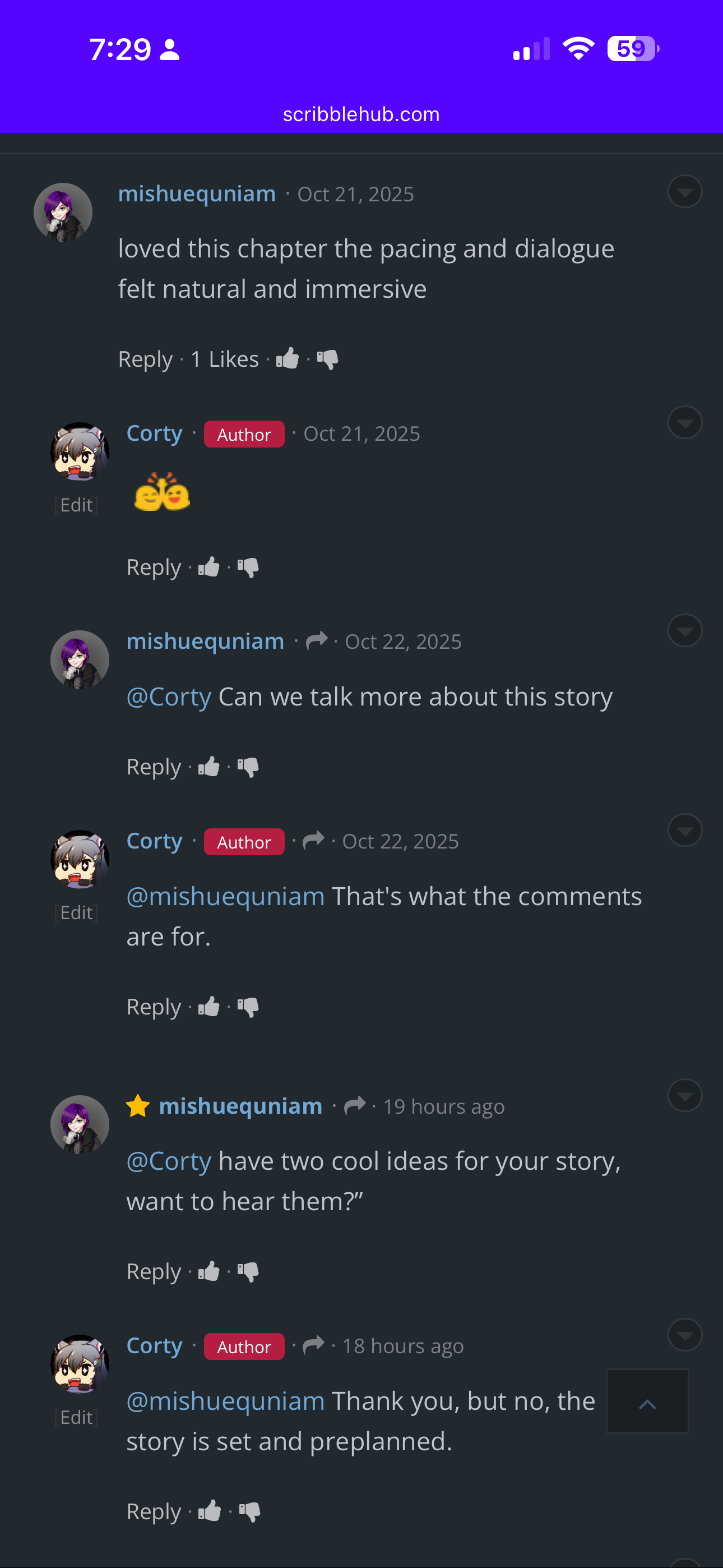Like mishuequniam's 'loved this chapter' comment
The height and width of the screenshot is (1568, 723).
click(288, 358)
